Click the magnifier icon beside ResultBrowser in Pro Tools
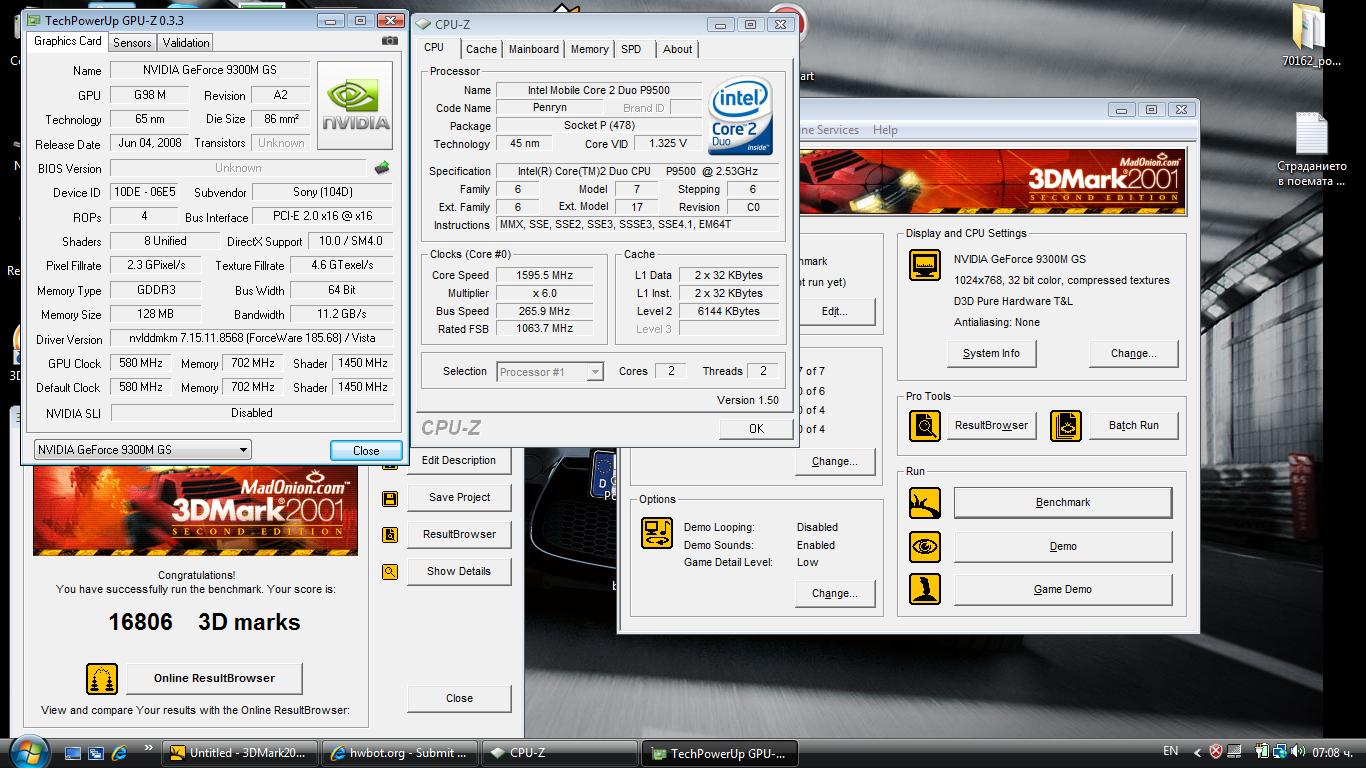The width and height of the screenshot is (1366, 768). [x=925, y=426]
